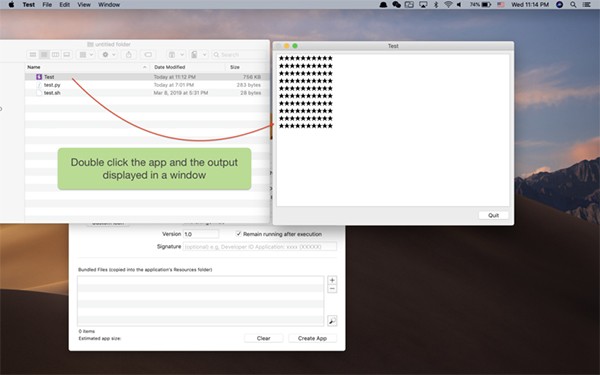Click the Bluetooth icon in menu bar
The height and width of the screenshot is (375, 600).
436,5
